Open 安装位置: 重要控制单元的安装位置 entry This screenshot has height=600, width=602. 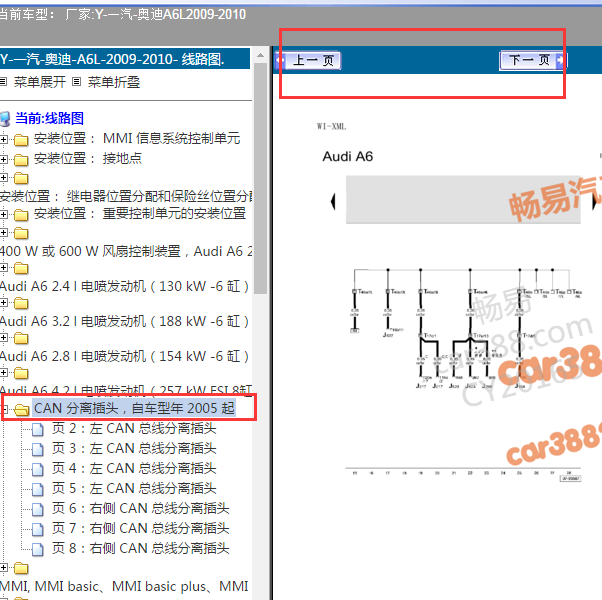pyautogui.click(x=140, y=213)
